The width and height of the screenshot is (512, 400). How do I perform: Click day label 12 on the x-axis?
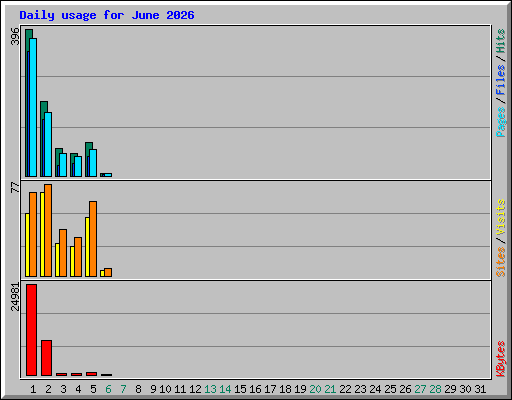coord(195,389)
